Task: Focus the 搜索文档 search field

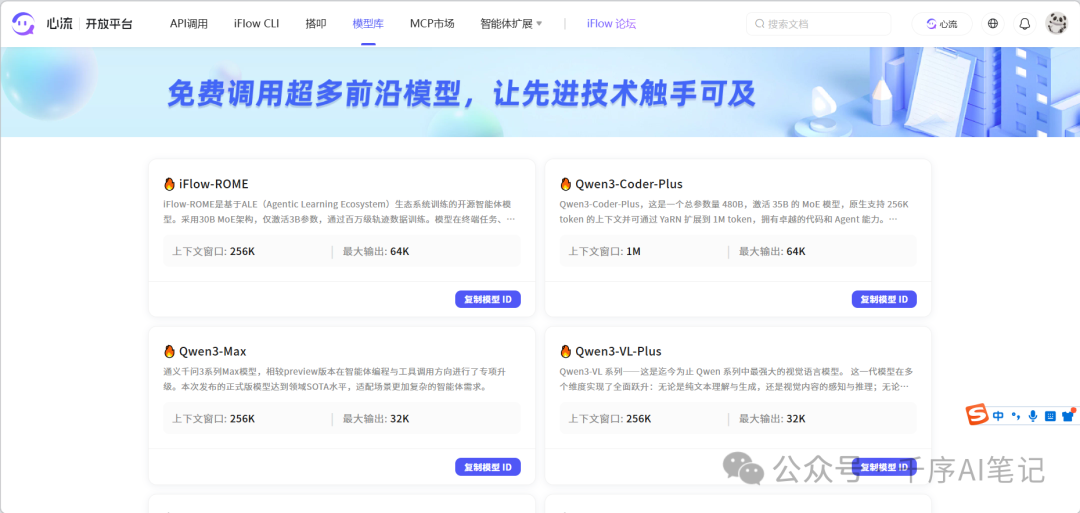Action: (819, 24)
